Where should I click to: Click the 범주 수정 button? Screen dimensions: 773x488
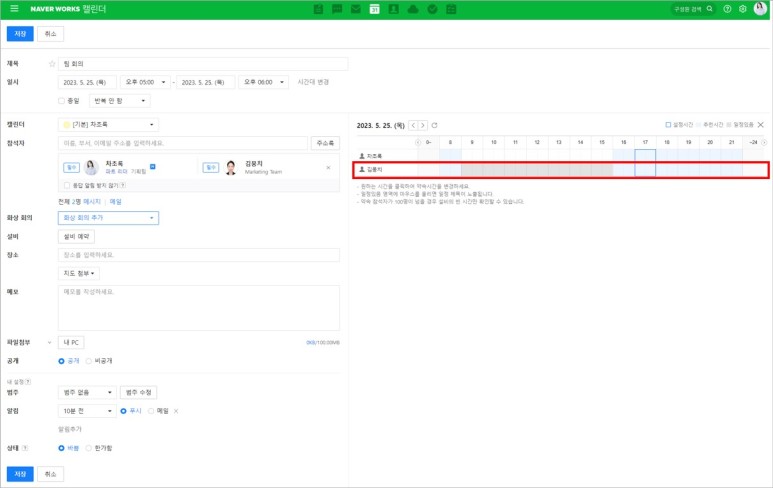pyautogui.click(x=139, y=392)
